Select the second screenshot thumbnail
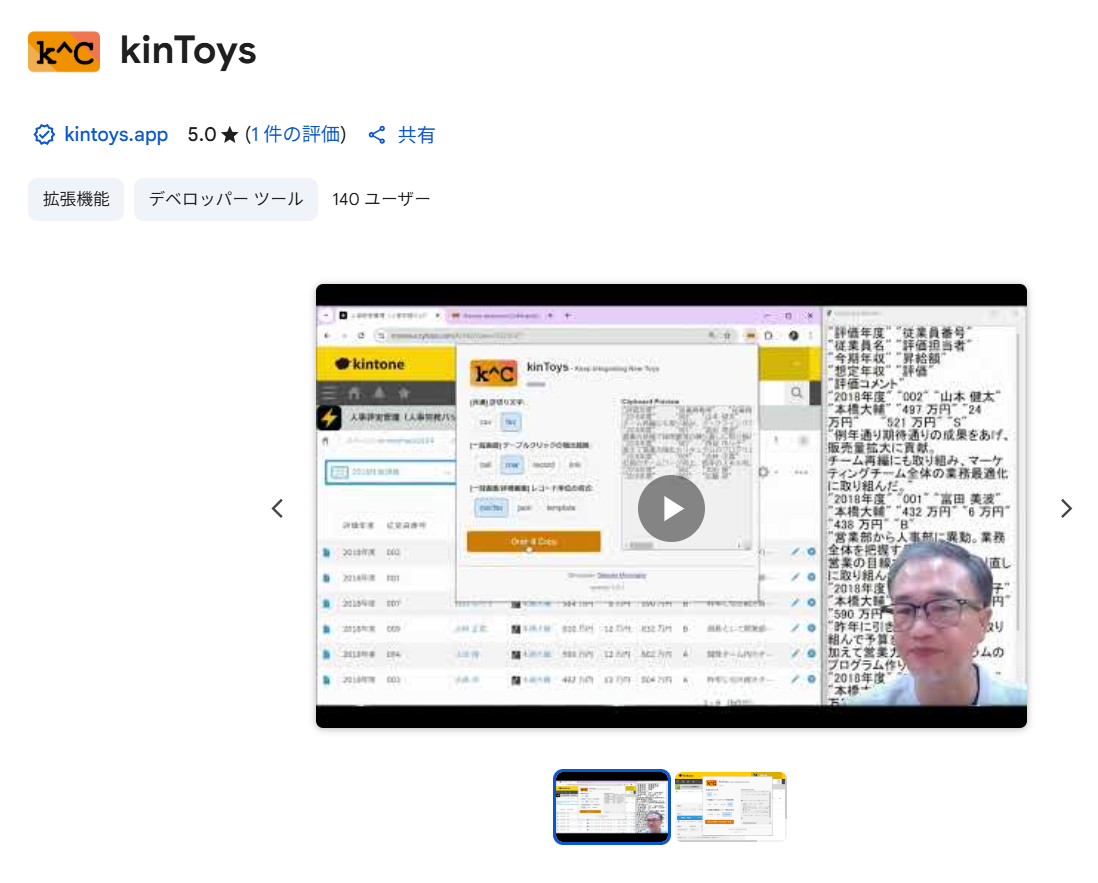 pyautogui.click(x=731, y=806)
